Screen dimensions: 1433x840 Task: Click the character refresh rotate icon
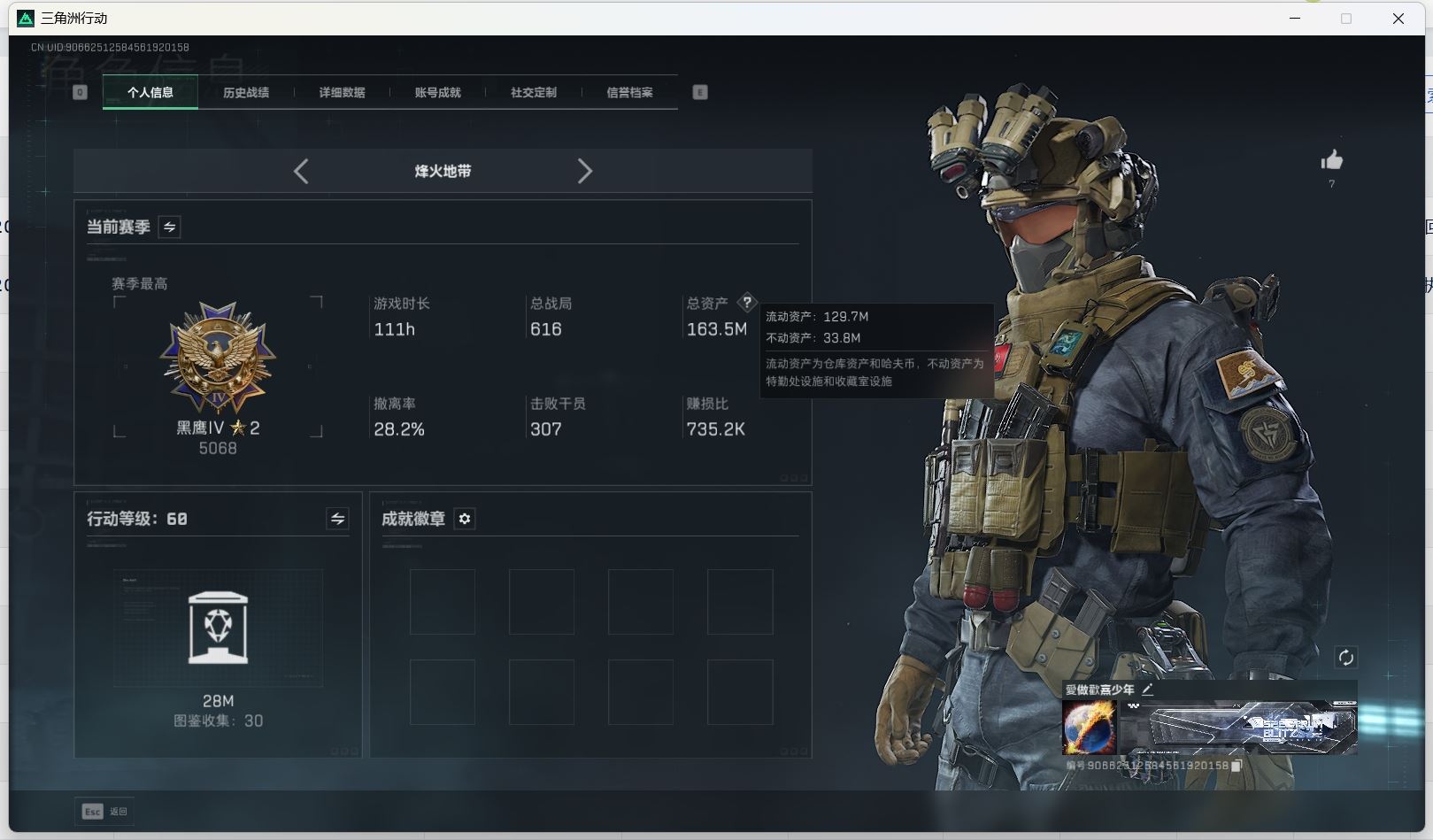pos(1345,657)
